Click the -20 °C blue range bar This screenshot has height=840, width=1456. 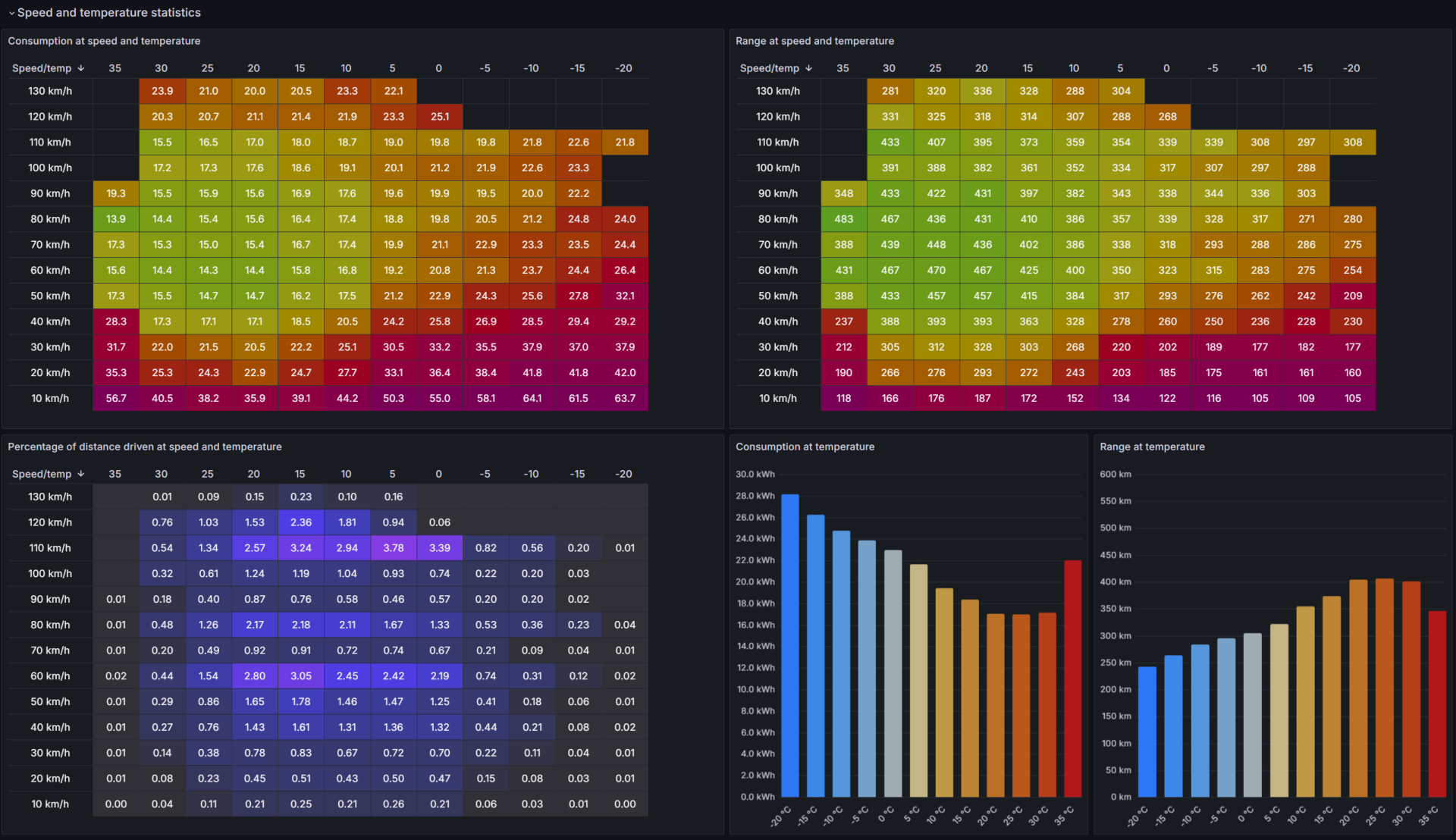(x=1147, y=732)
